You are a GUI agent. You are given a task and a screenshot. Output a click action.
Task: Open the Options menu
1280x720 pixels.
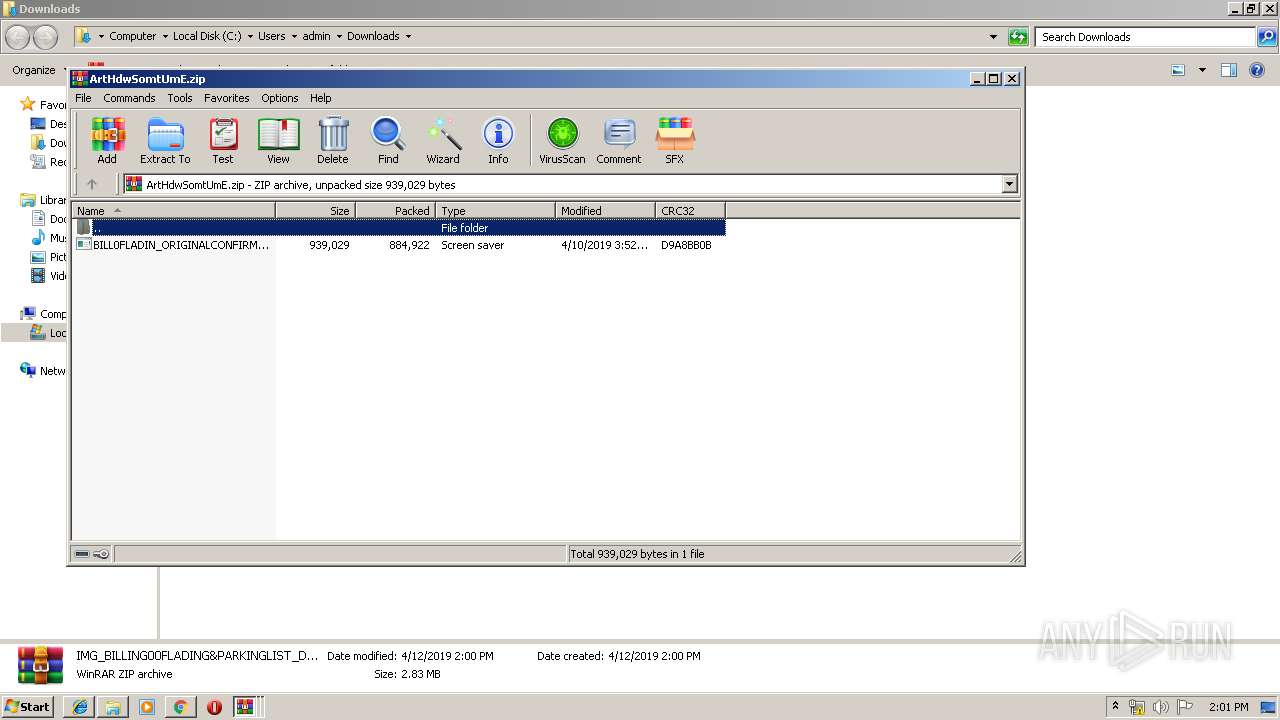pyautogui.click(x=280, y=98)
